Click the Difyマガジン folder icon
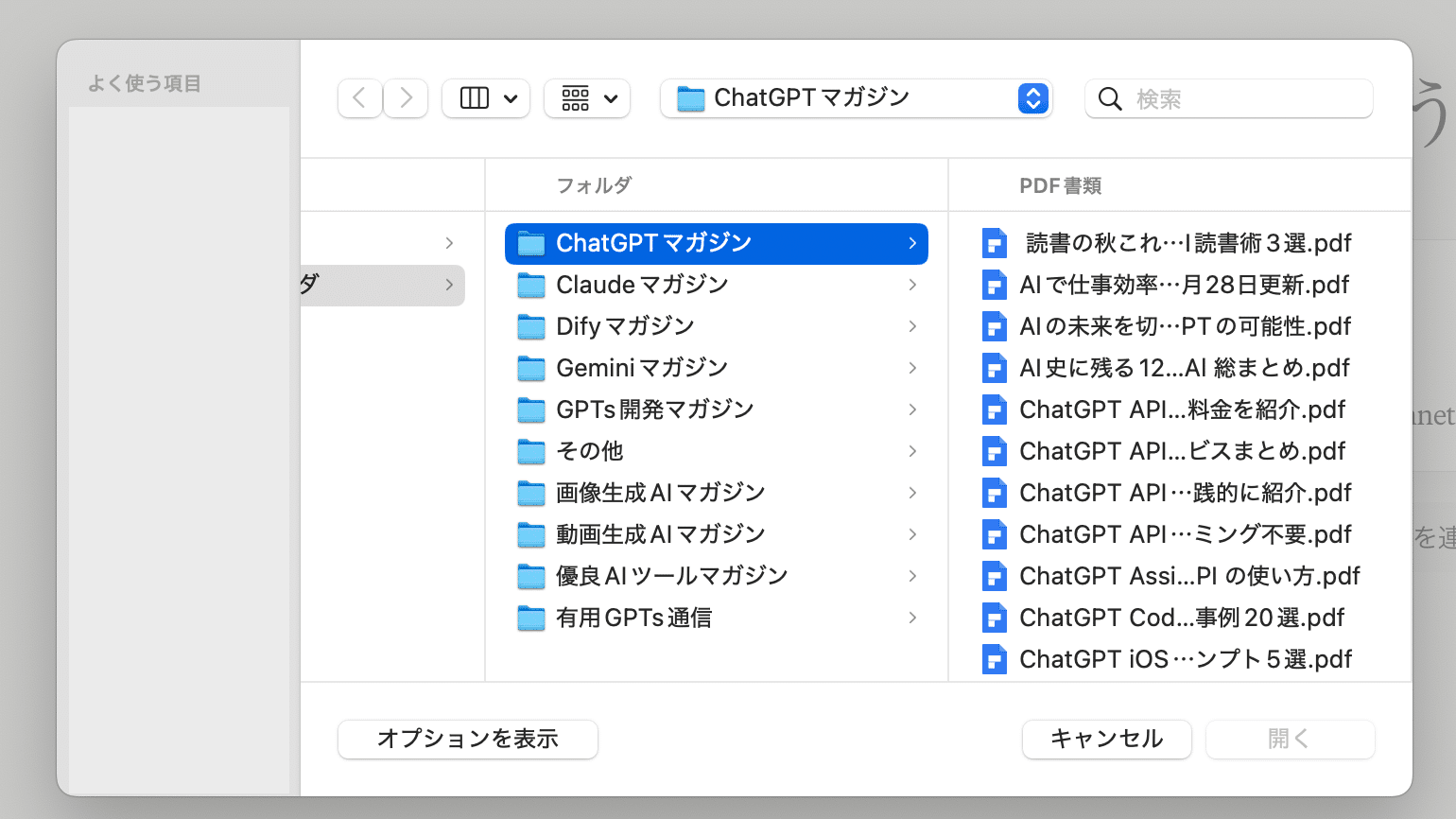1456x819 pixels. pos(531,326)
